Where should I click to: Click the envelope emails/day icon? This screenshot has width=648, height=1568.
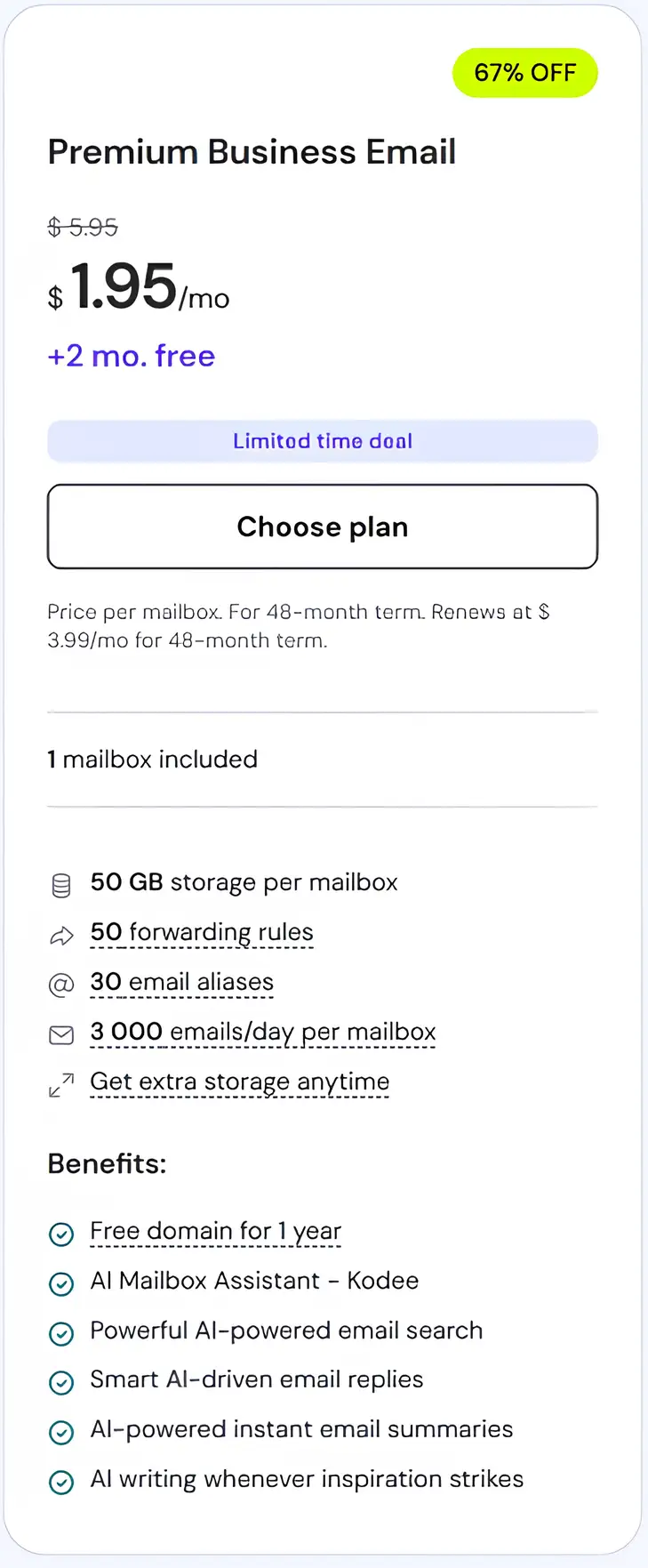pyautogui.click(x=61, y=1034)
